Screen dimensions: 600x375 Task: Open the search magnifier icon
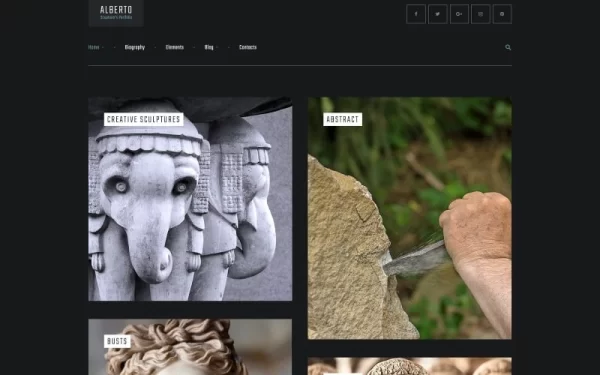(508, 47)
